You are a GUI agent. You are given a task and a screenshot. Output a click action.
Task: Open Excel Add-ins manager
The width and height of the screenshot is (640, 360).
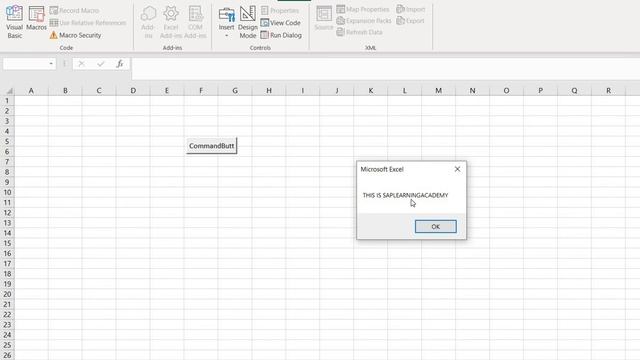click(171, 22)
